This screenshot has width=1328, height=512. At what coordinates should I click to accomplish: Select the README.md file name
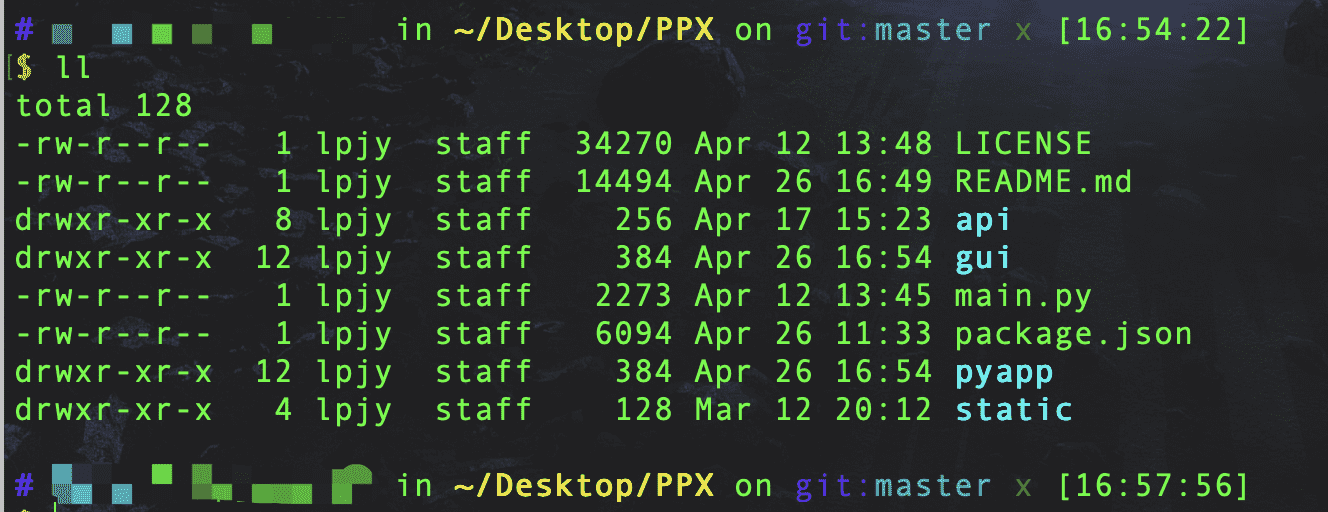[1043, 182]
